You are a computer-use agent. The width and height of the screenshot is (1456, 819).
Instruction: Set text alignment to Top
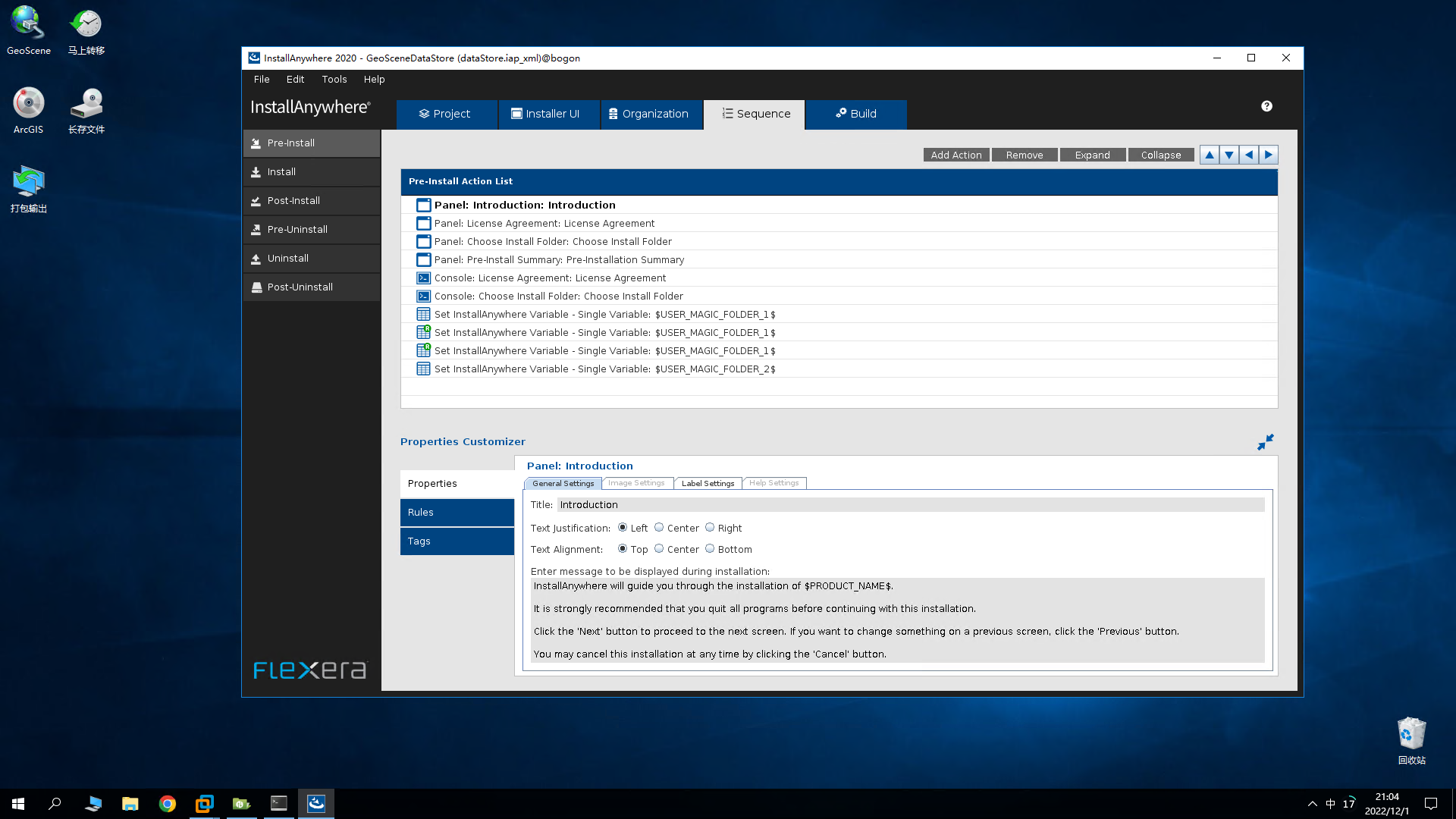tap(623, 549)
